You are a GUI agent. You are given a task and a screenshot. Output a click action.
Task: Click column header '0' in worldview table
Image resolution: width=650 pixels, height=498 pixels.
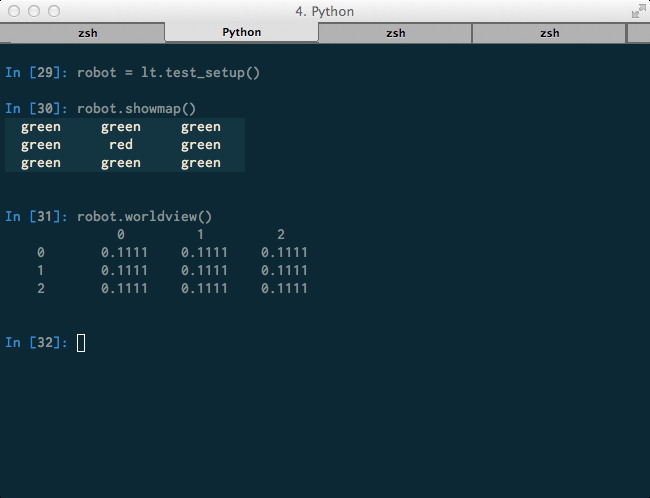point(121,235)
